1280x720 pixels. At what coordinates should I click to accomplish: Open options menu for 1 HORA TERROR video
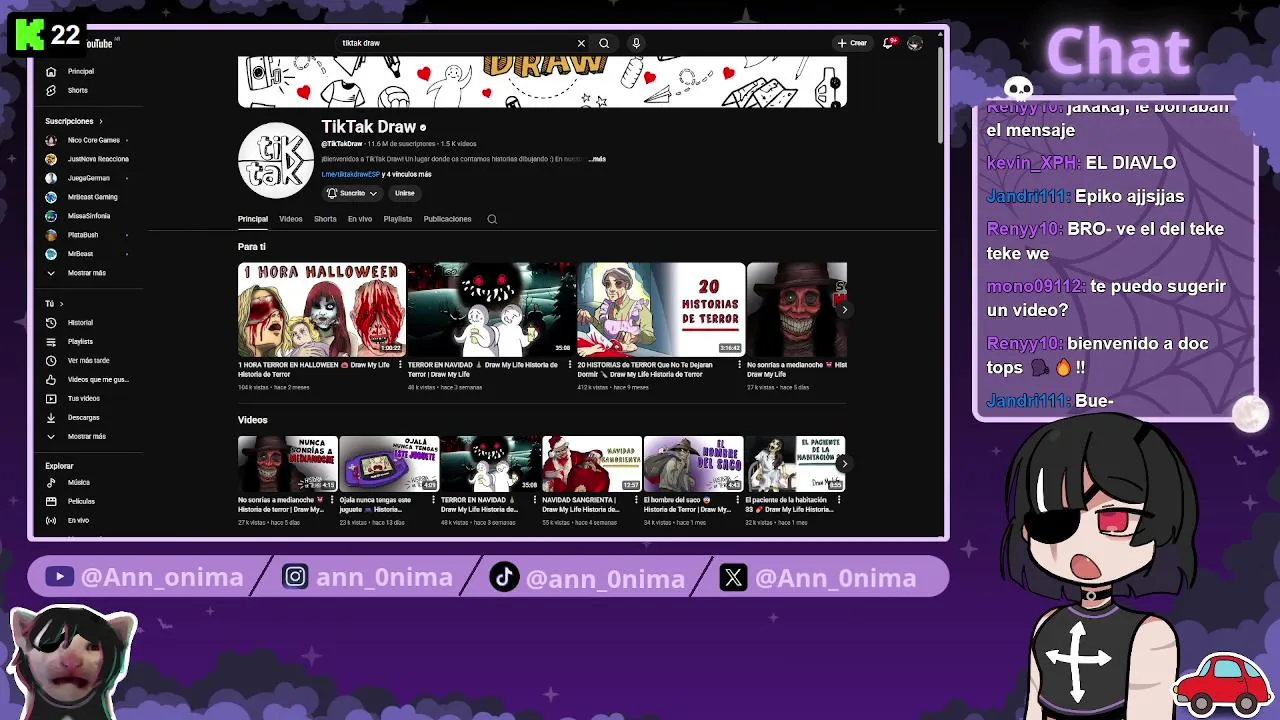400,365
